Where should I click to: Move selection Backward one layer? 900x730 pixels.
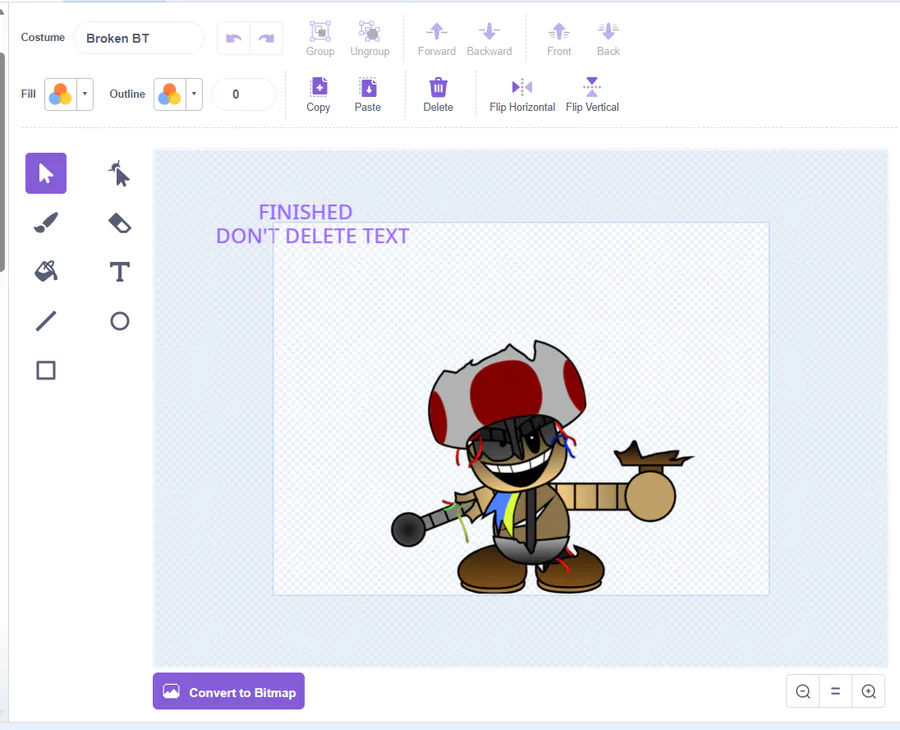point(489,39)
